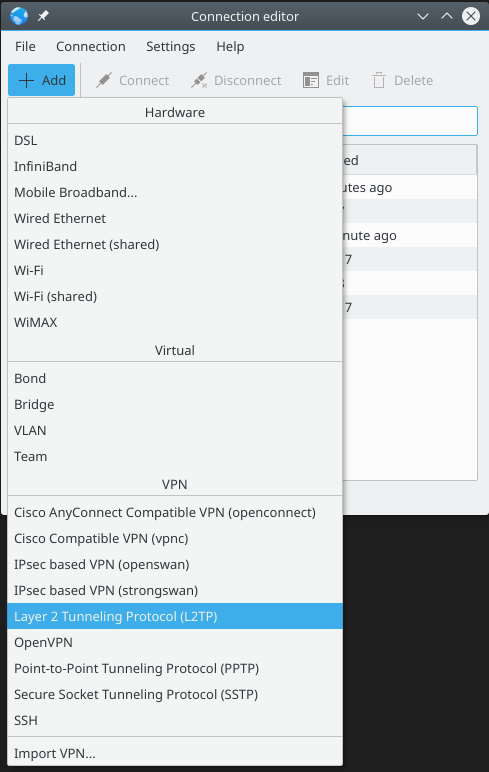The image size is (489, 772).
Task: Click the search input field
Action: pos(410,121)
